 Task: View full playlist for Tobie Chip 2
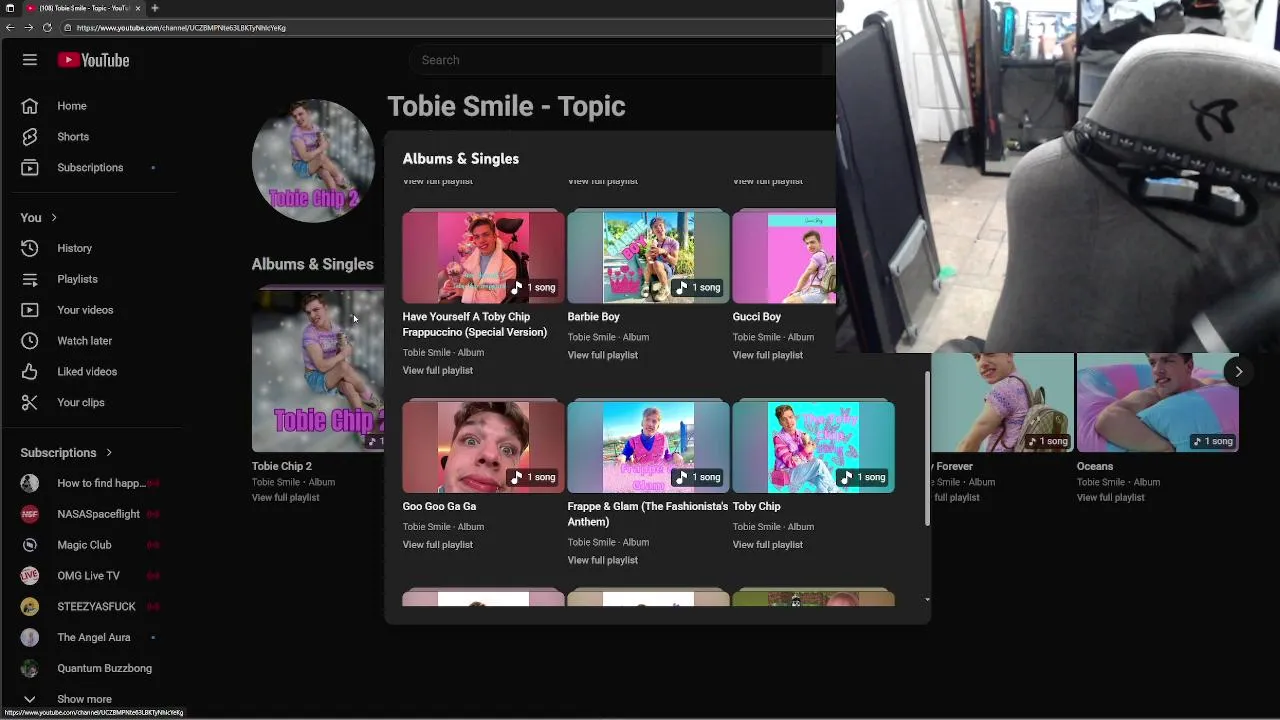pyautogui.click(x=285, y=498)
